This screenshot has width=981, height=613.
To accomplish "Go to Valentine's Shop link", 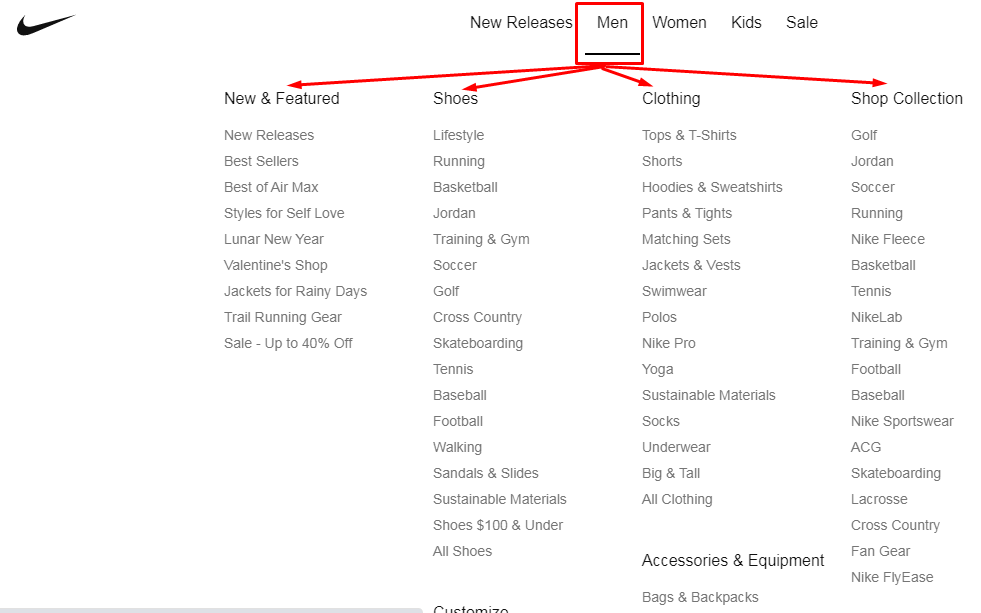I will [275, 265].
